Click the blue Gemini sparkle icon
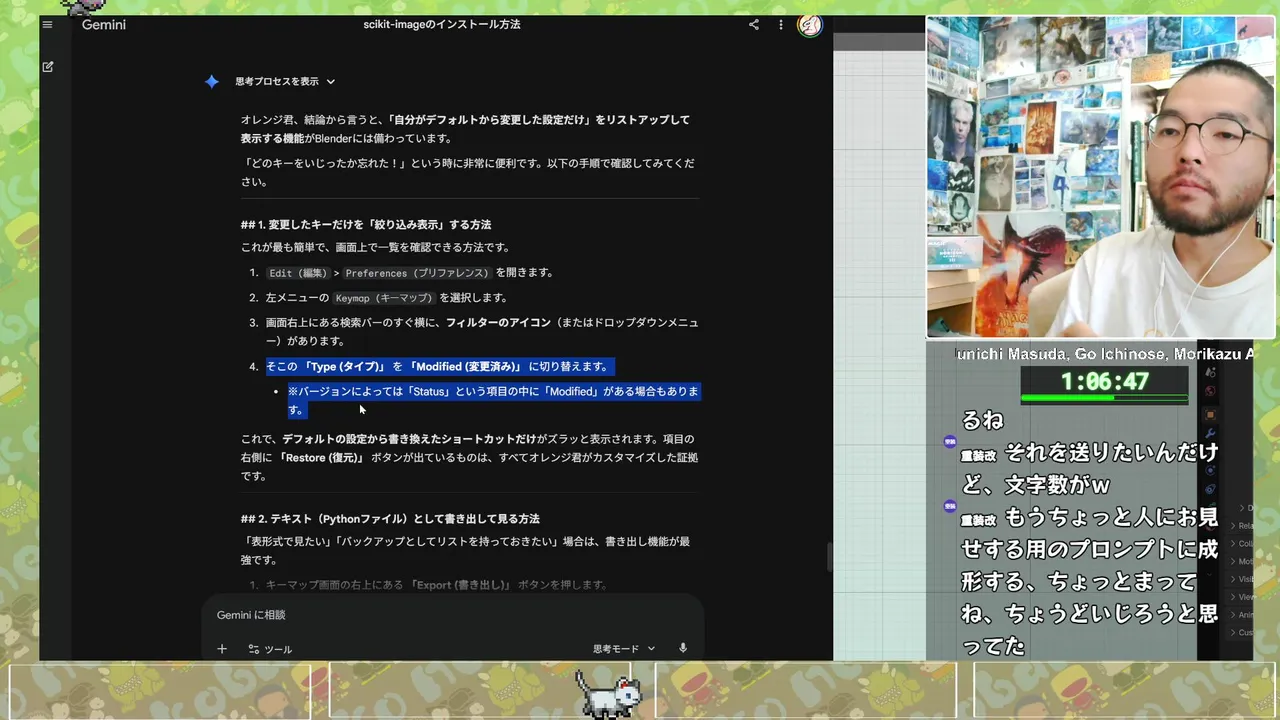This screenshot has width=1280, height=720. click(x=212, y=82)
